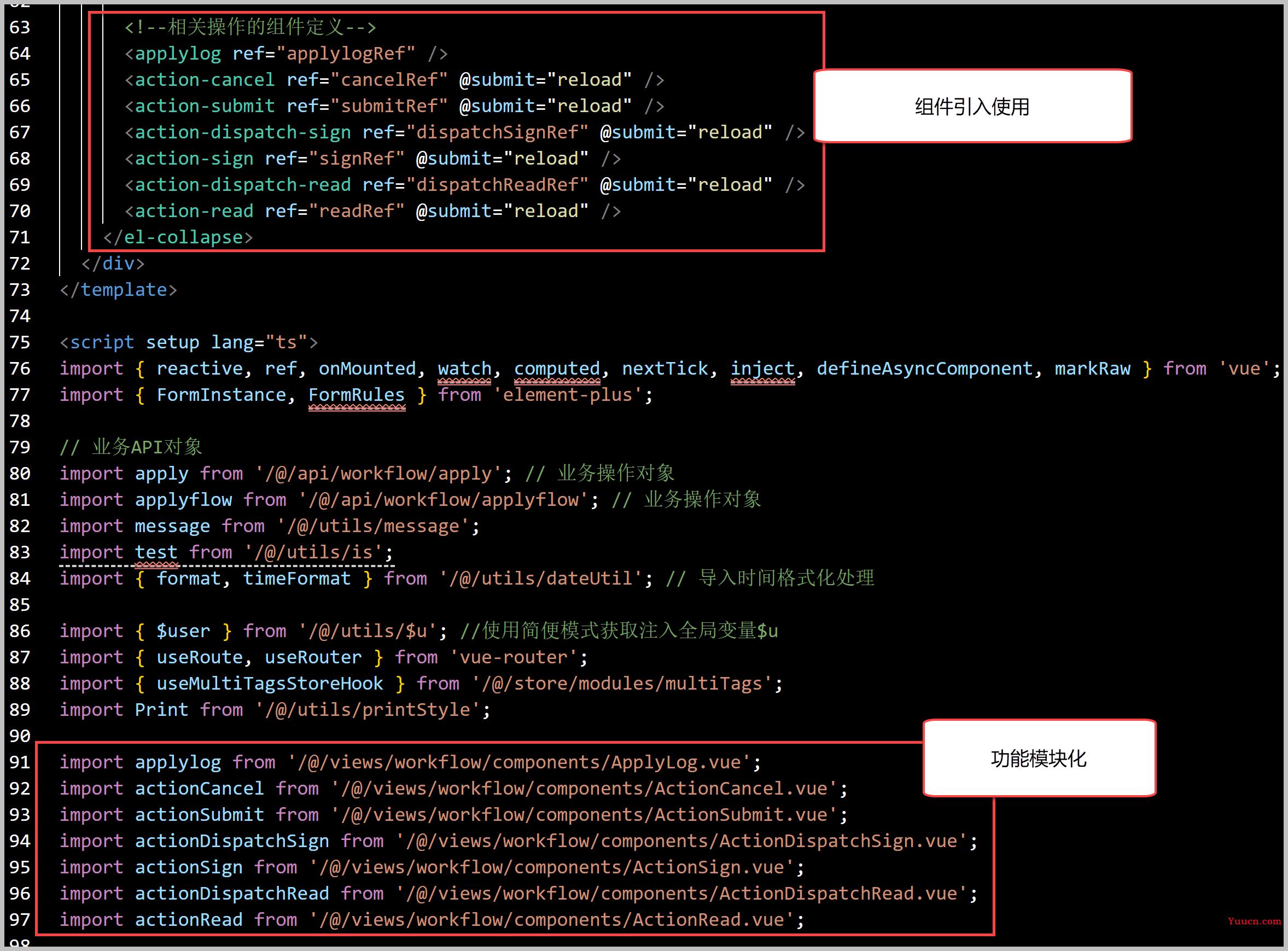Click '/@/api/workflow/apply' import path
The image size is (1288, 951).
coord(378,474)
